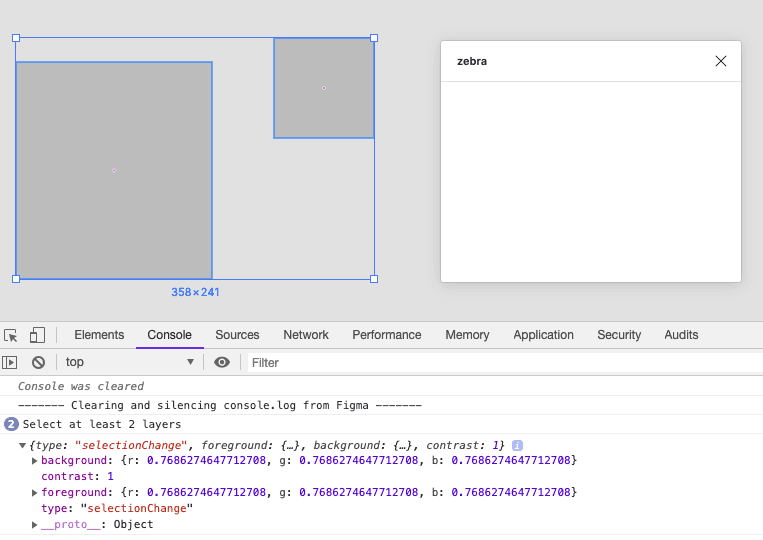The image size is (763, 540).
Task: Switch to the Elements tab
Action: pyautogui.click(x=99, y=335)
